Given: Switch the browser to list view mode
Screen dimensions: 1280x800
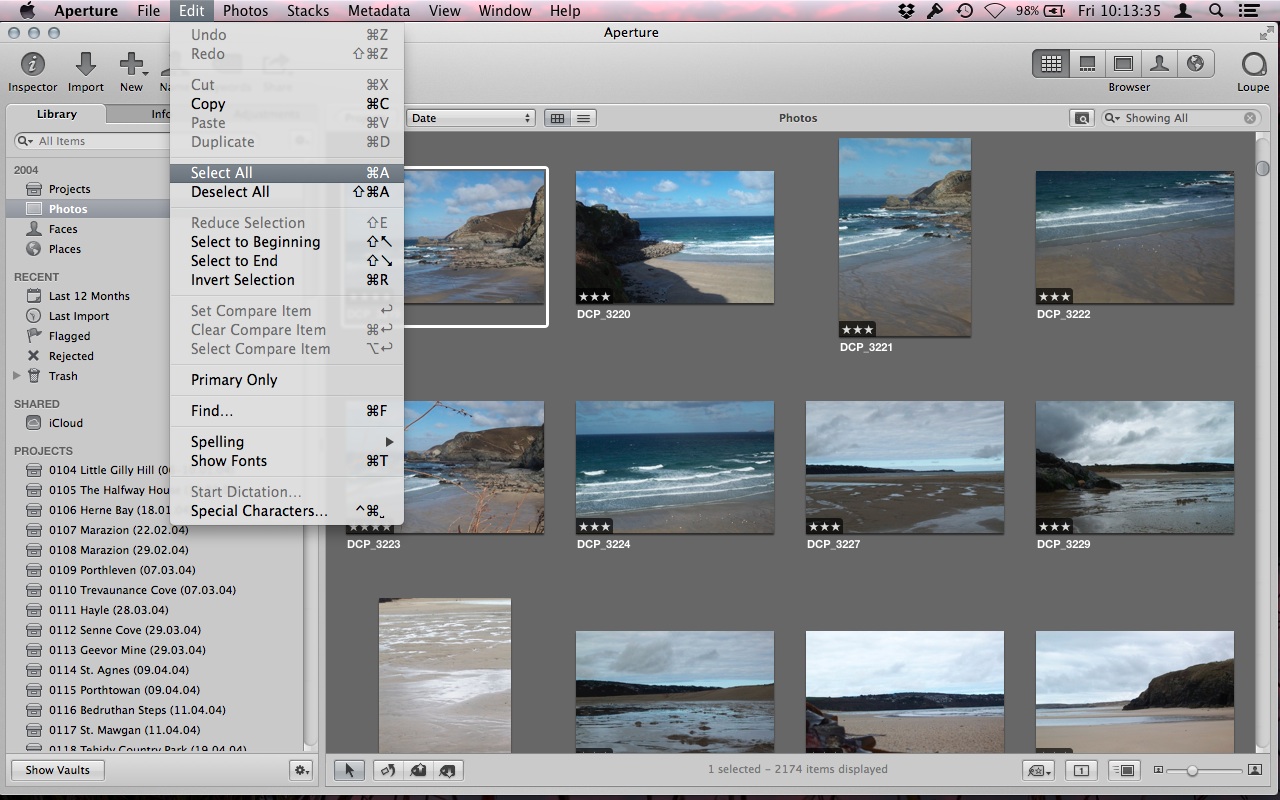Looking at the screenshot, I should [583, 118].
